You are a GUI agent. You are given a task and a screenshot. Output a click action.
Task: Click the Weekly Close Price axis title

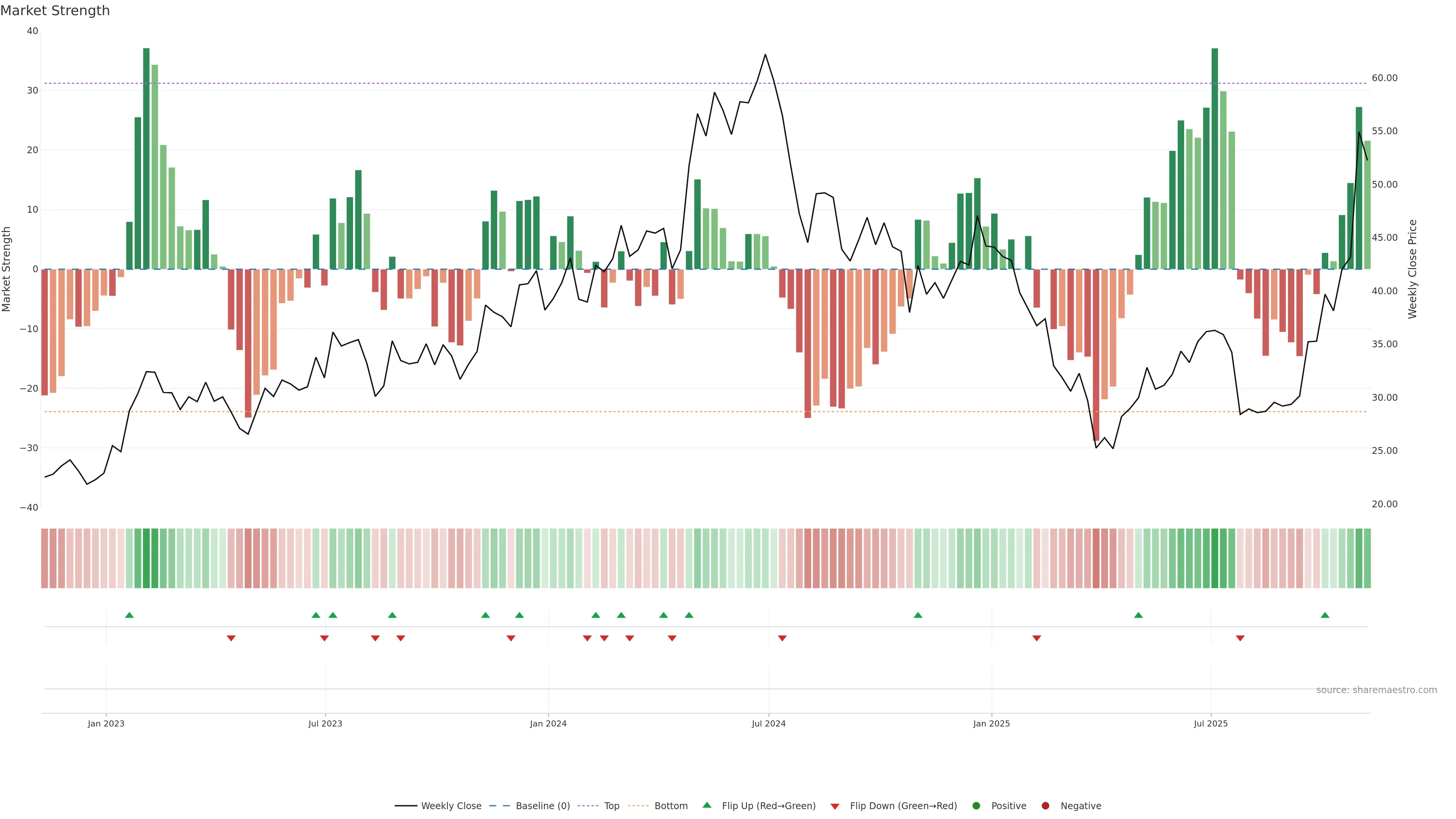pos(1412,269)
